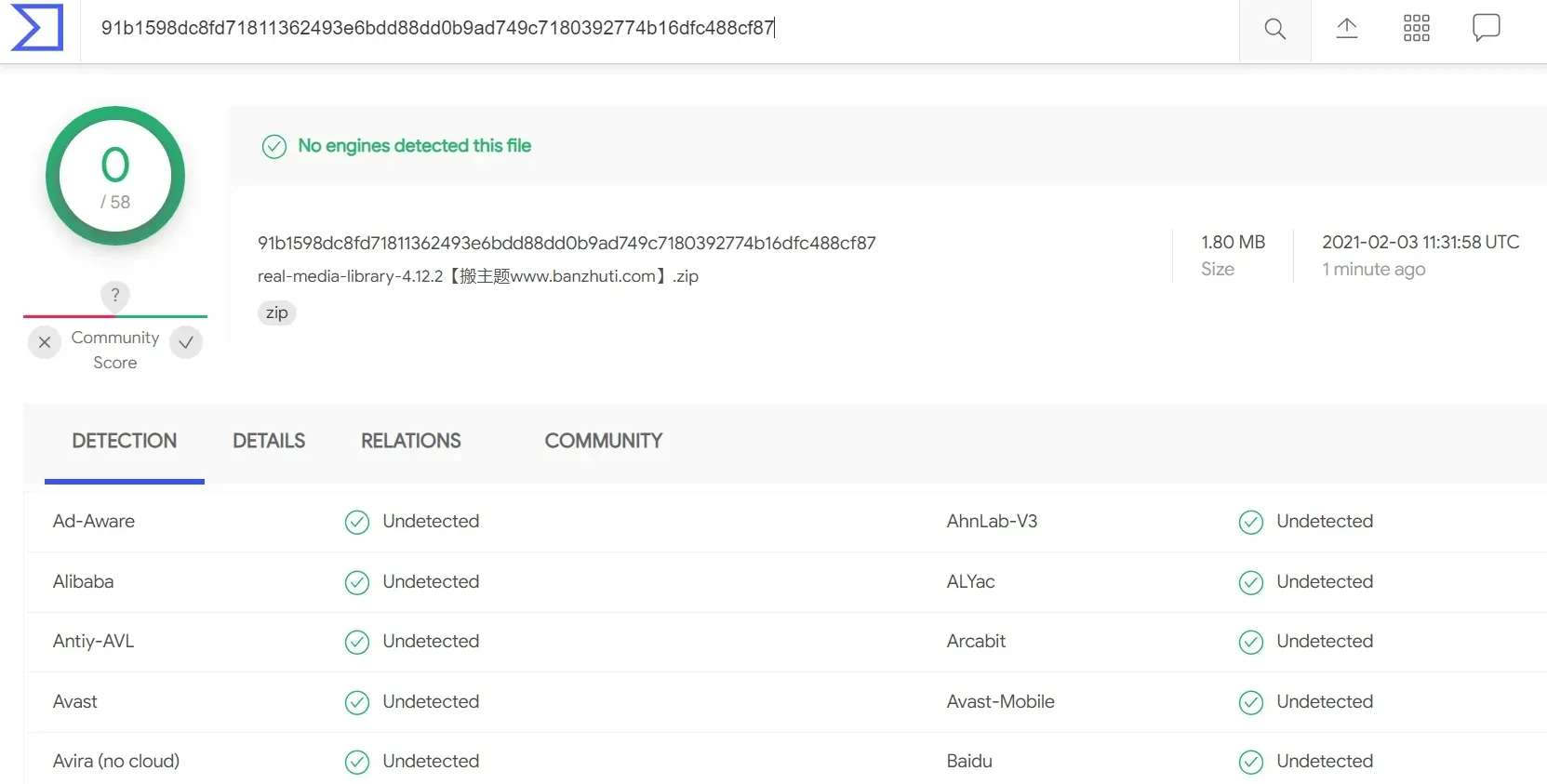Click the zip file type tag
This screenshot has height=784, width=1547.
point(277,312)
